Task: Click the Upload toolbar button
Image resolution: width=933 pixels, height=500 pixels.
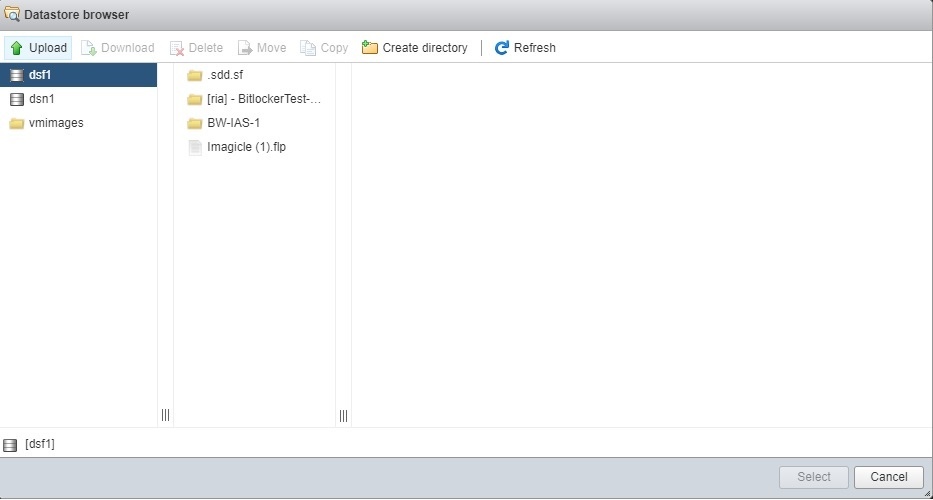Action: tap(38, 48)
